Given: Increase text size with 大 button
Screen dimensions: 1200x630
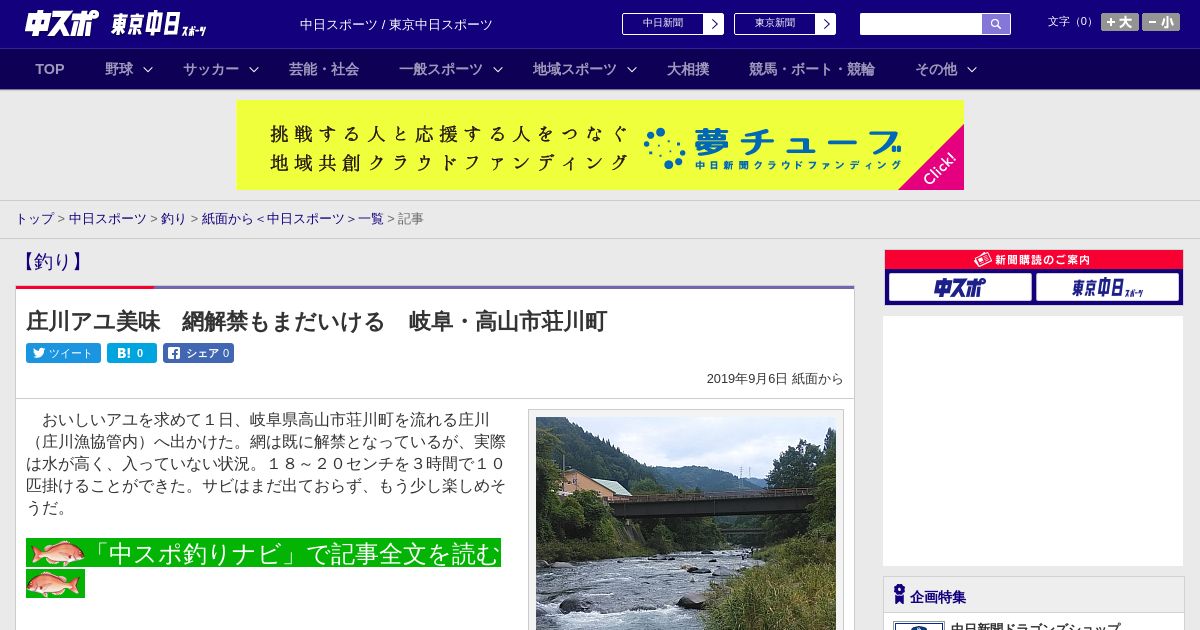Looking at the screenshot, I should click(x=1120, y=22).
